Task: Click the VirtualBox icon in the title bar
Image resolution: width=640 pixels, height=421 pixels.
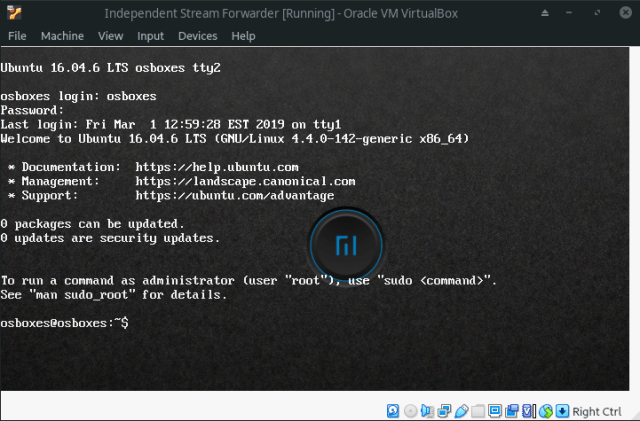Action: click(x=14, y=13)
